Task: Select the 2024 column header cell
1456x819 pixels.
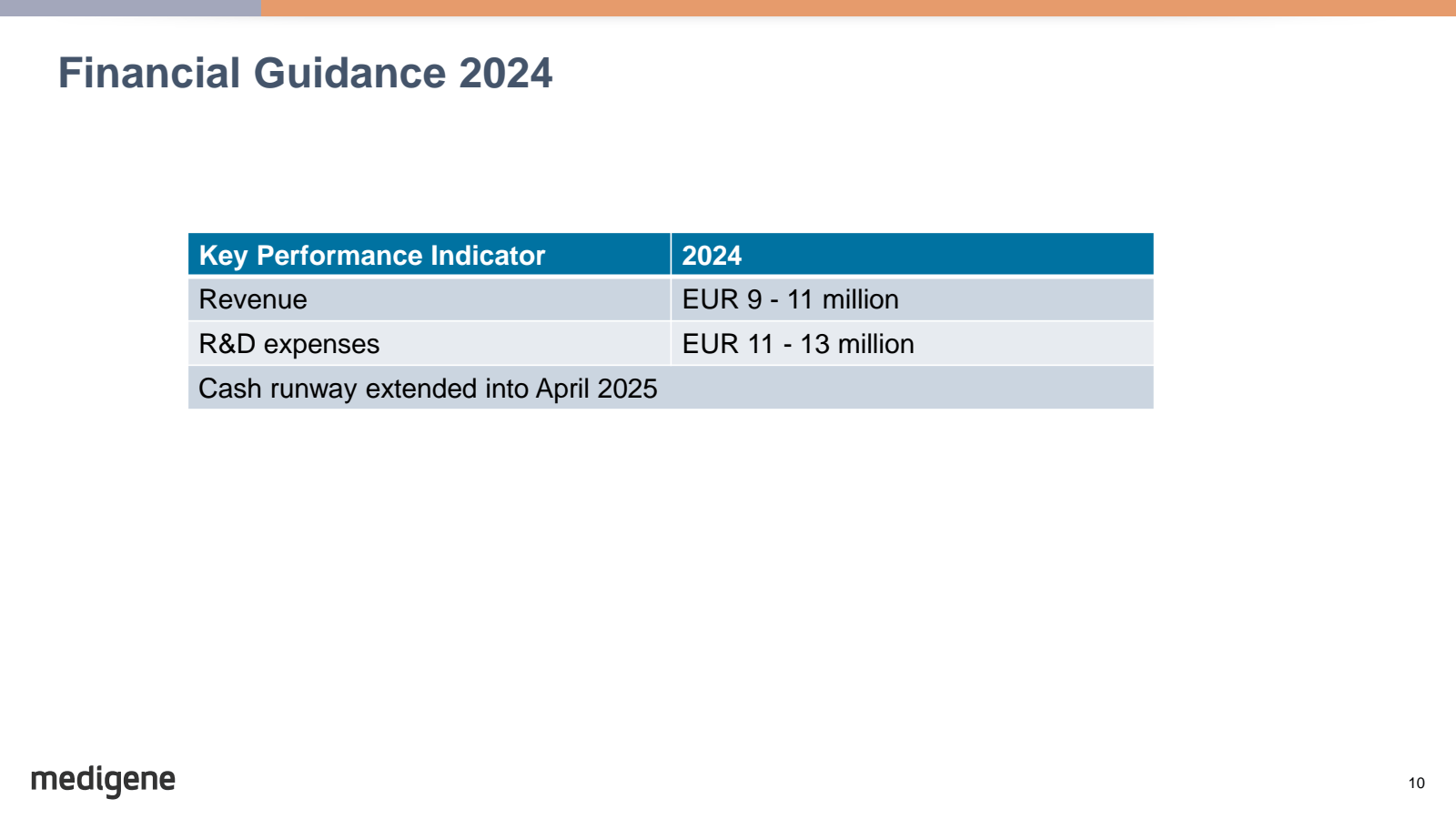Action: click(913, 254)
